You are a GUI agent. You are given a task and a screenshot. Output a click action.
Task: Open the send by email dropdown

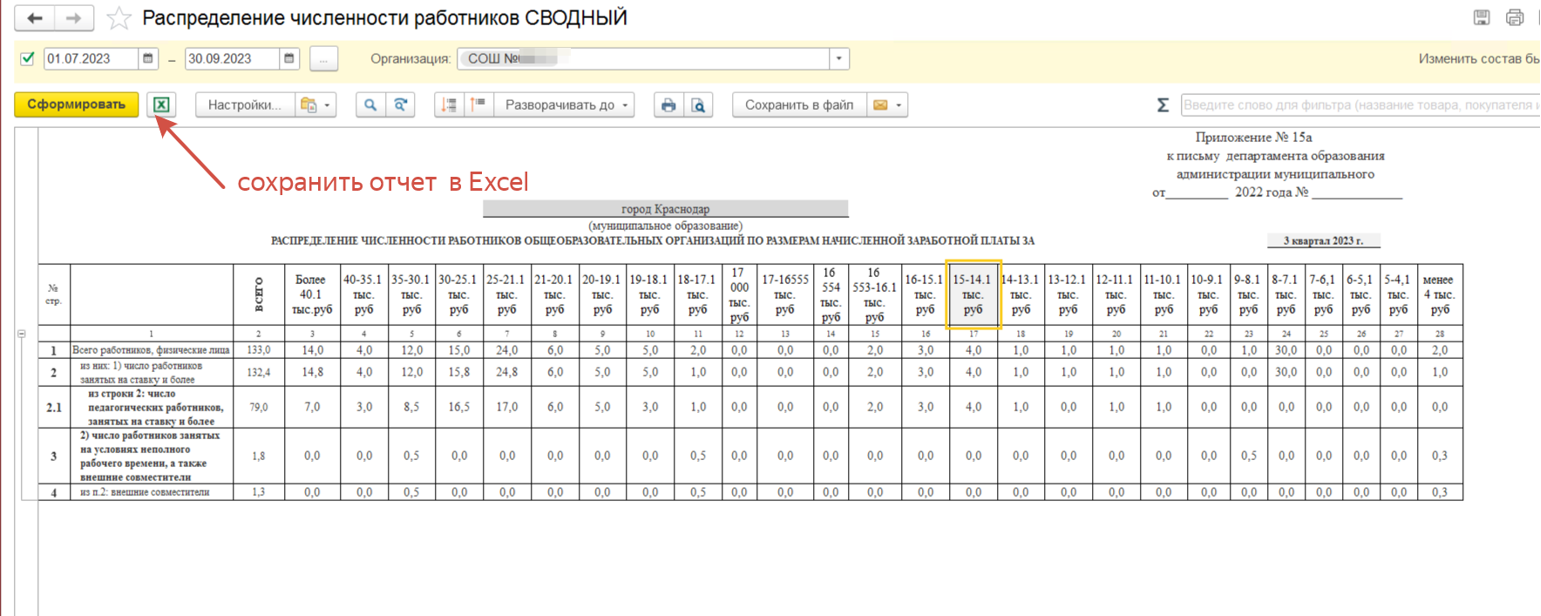[887, 105]
